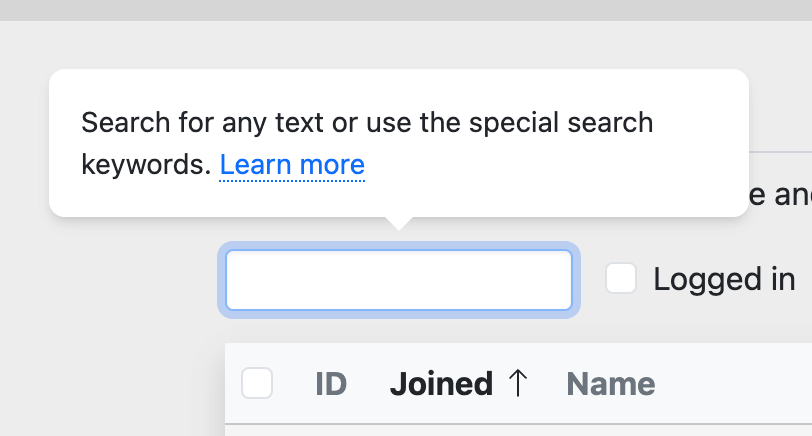Sort the table by ID column
This screenshot has height=436, width=812.
331,383
